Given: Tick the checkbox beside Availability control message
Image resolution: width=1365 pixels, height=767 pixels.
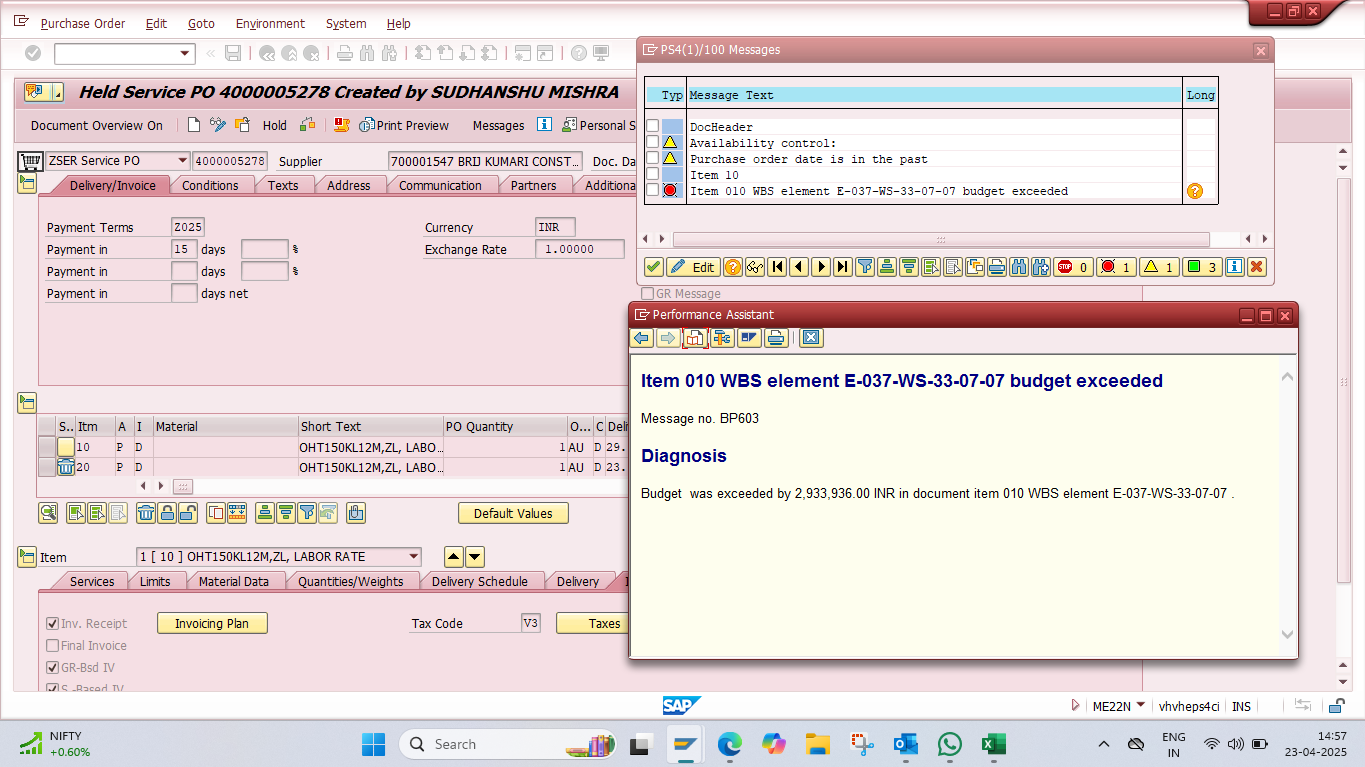Looking at the screenshot, I should (652, 143).
